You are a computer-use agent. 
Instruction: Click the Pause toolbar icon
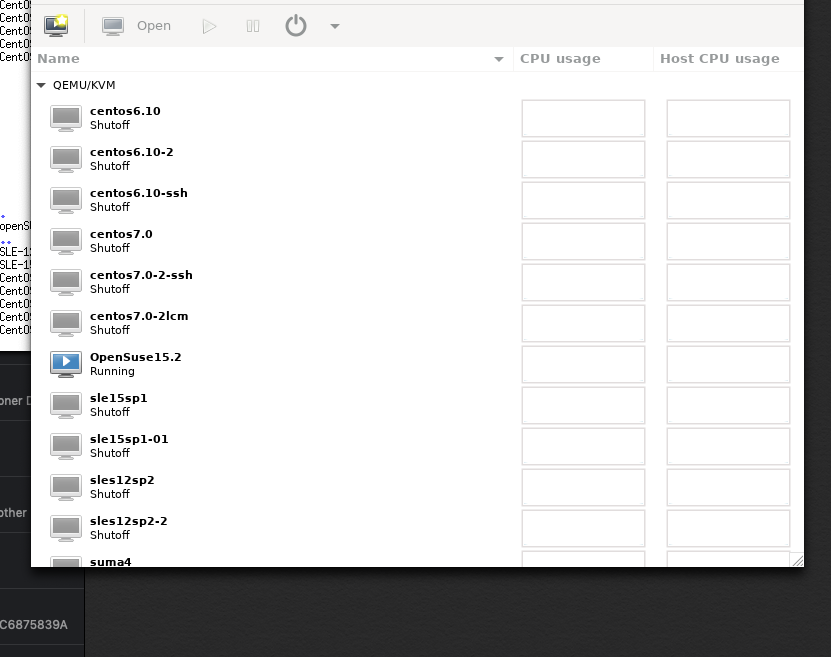(253, 26)
